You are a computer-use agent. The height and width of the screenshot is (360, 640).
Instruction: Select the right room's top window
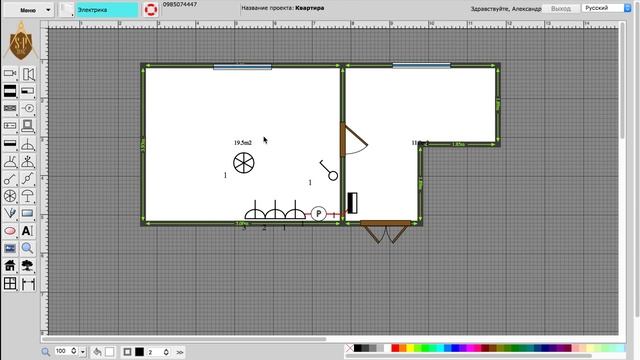pyautogui.click(x=421, y=65)
